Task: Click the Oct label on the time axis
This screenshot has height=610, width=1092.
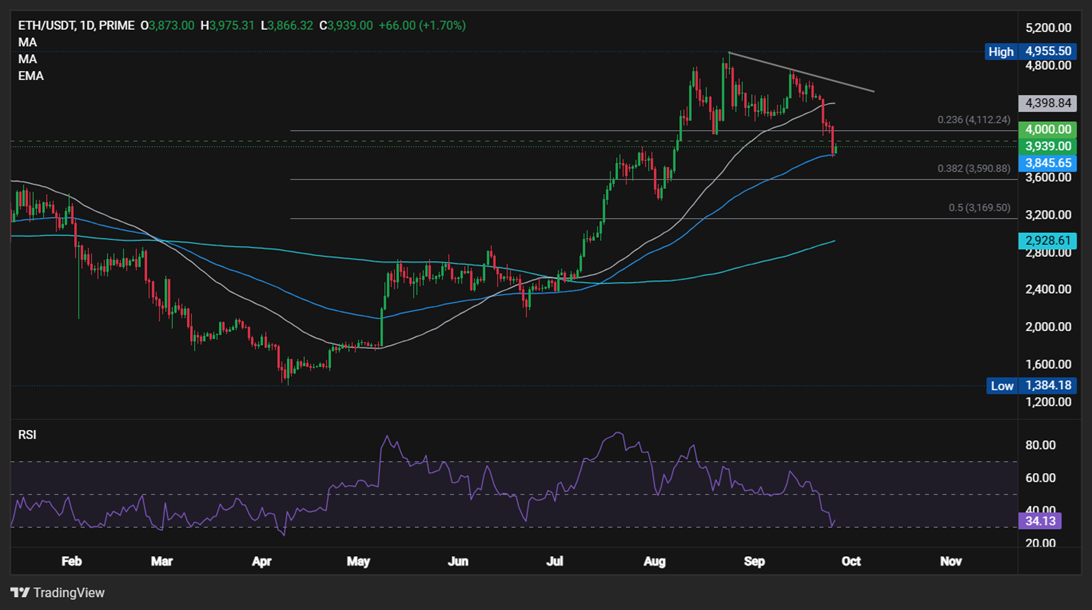Action: pyautogui.click(x=851, y=562)
